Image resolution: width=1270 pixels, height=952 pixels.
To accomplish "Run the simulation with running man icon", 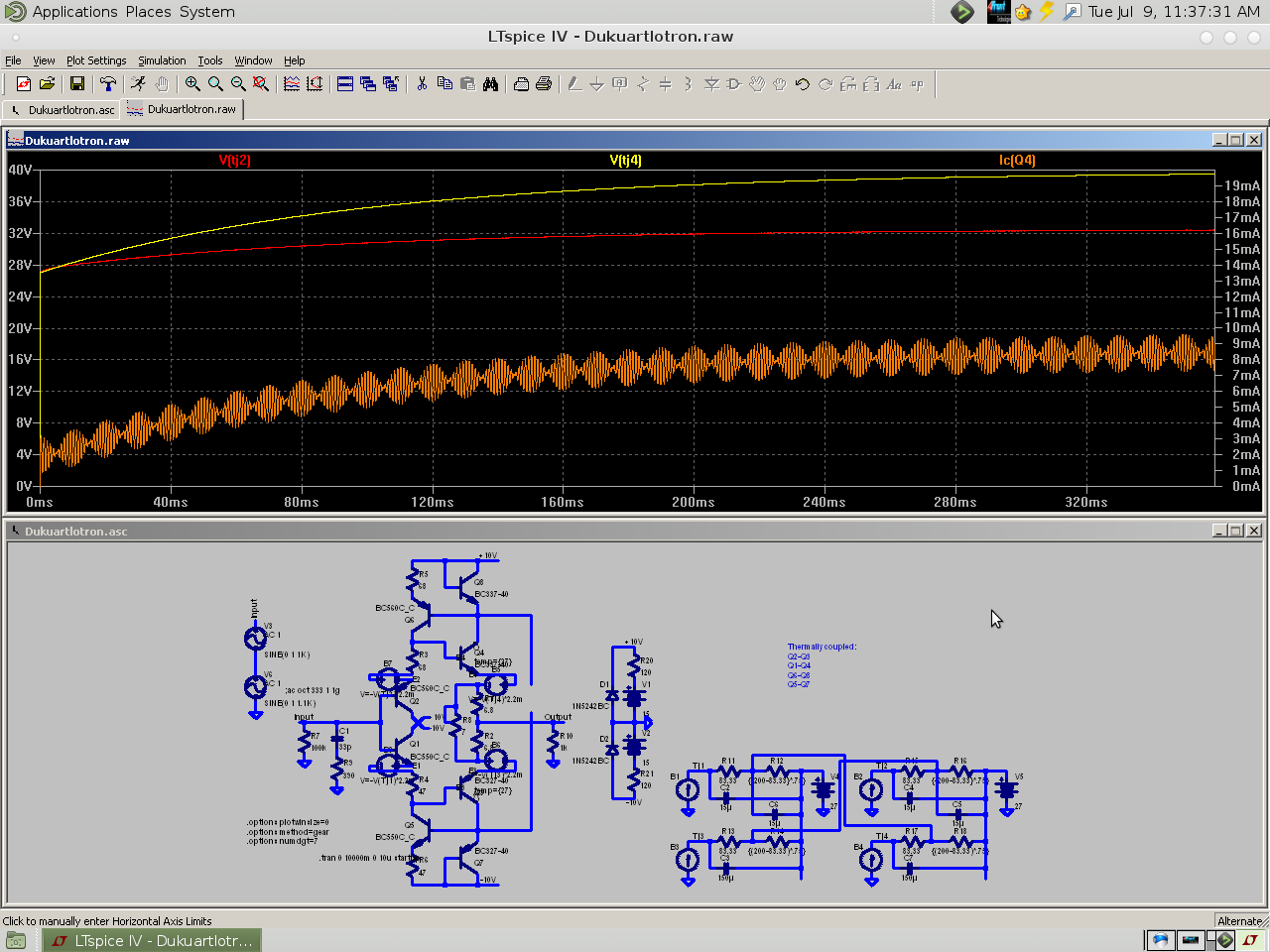I will pyautogui.click(x=139, y=84).
